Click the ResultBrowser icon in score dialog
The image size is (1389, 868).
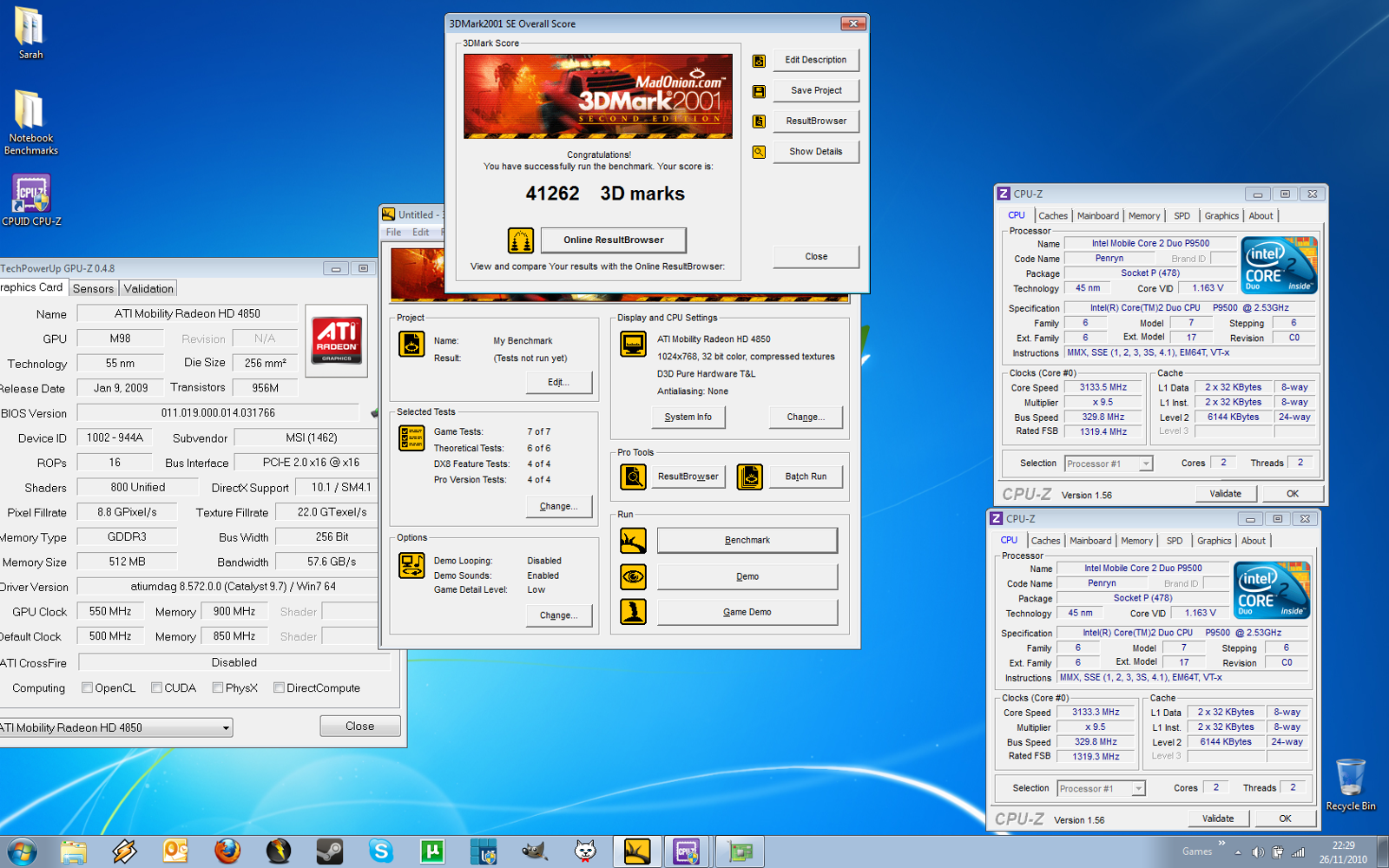[x=759, y=122]
